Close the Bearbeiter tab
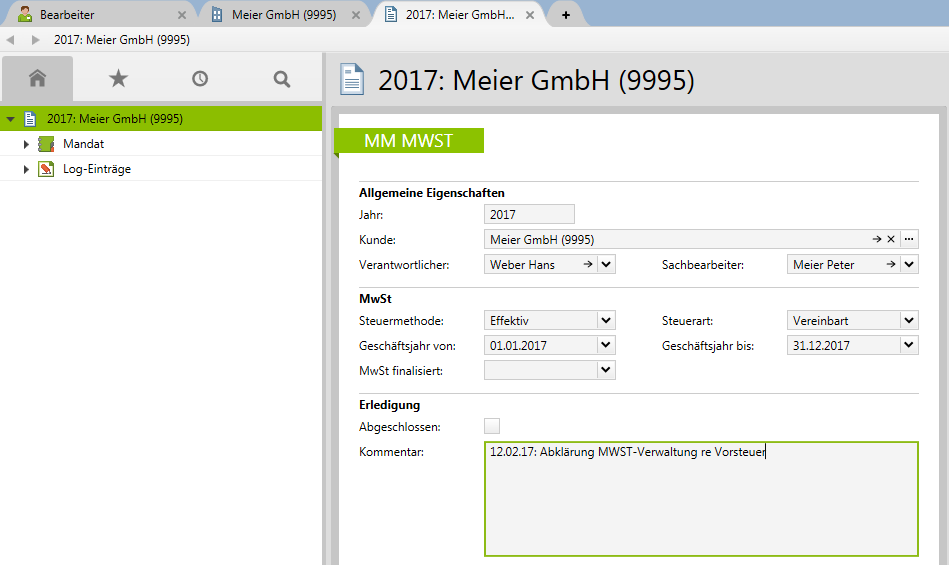 (182, 15)
